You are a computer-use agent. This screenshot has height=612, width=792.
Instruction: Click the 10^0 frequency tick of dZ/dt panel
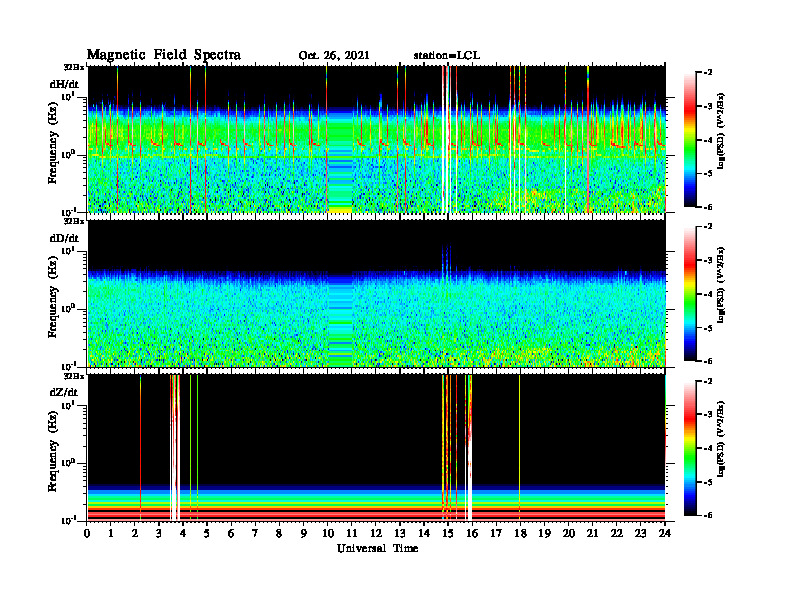[x=68, y=462]
